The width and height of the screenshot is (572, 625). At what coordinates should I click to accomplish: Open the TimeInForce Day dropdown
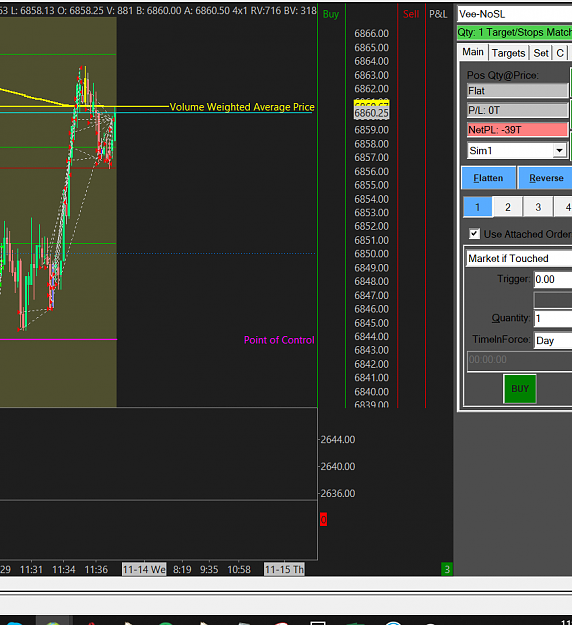pyautogui.click(x=553, y=340)
